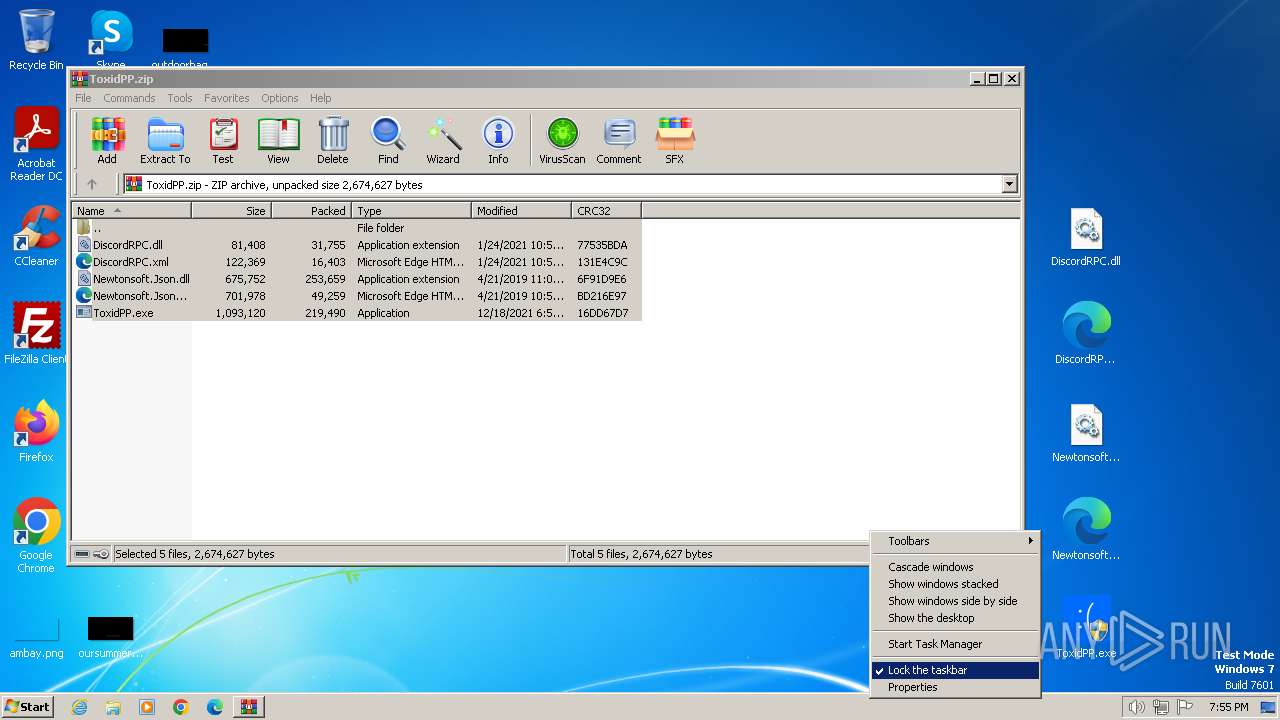Go up one folder level arrow
This screenshot has height=720, width=1280.
click(x=92, y=184)
